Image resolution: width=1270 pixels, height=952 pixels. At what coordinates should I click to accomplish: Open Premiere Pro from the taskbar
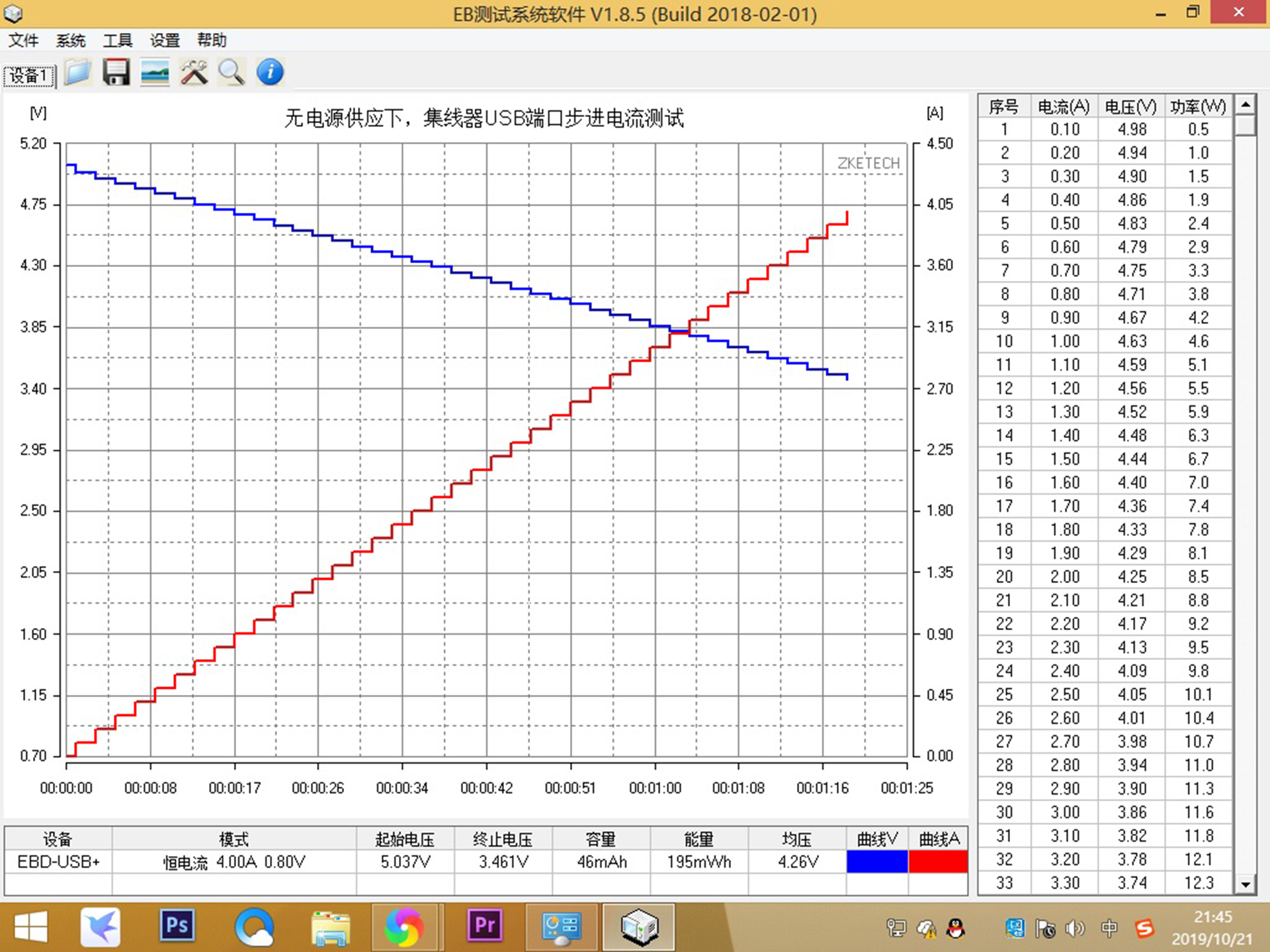[x=485, y=926]
